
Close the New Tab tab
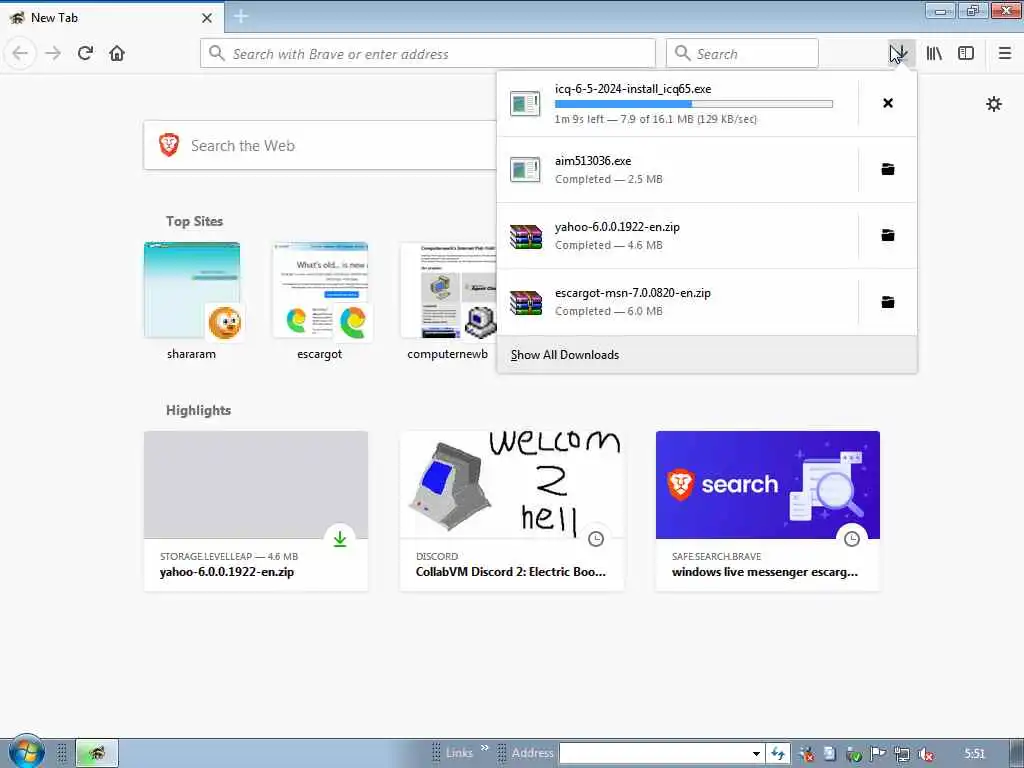207,18
